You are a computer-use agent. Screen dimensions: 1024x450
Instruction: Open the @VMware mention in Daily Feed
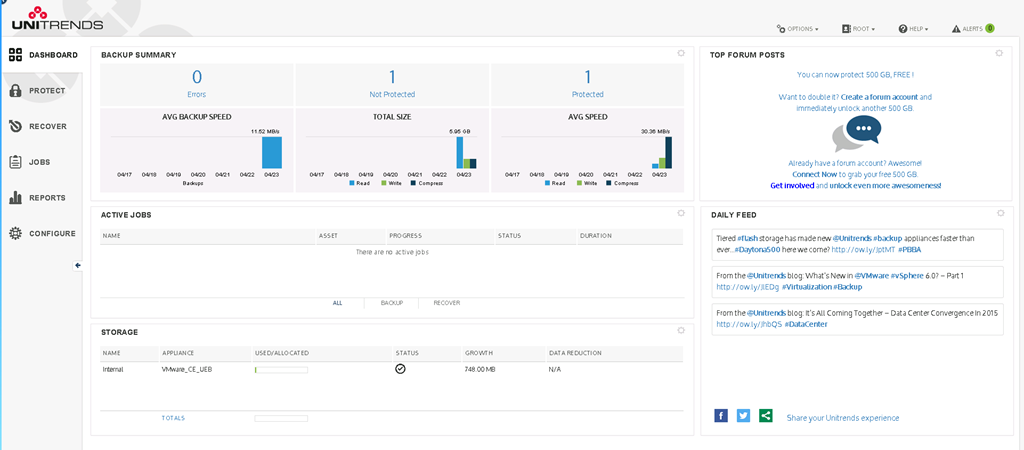pyautogui.click(x=871, y=276)
